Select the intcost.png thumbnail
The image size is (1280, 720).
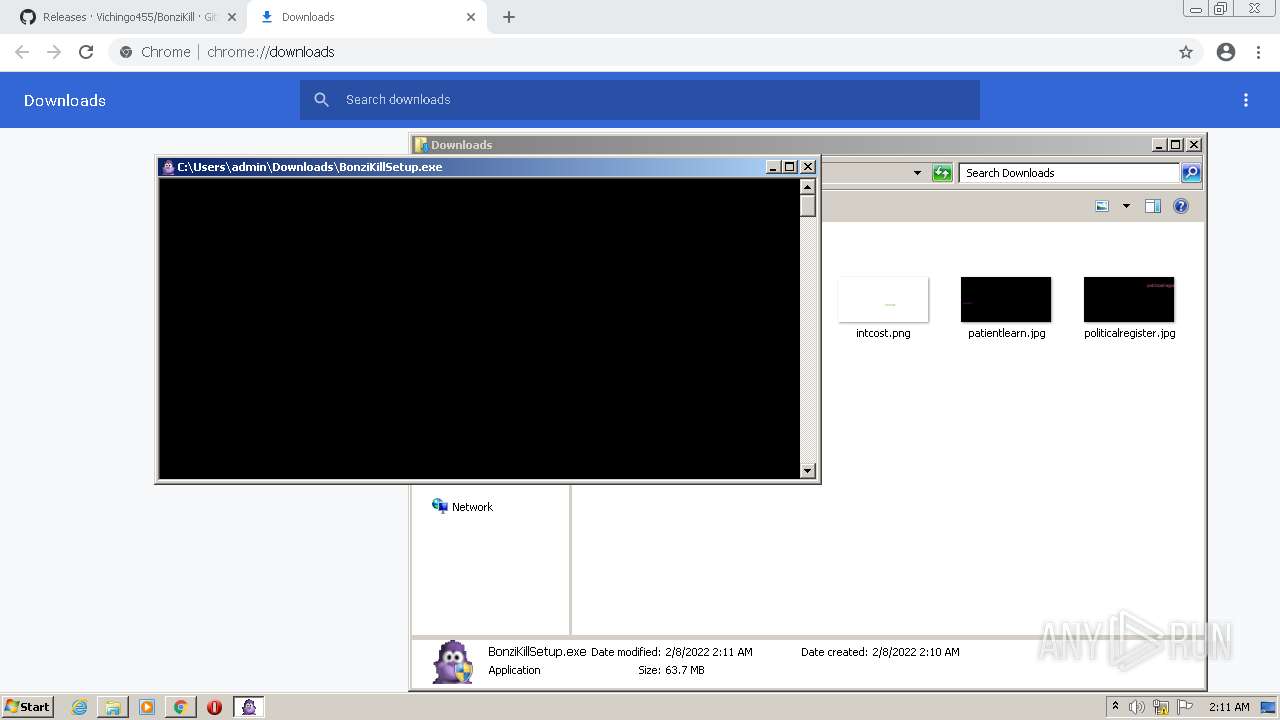pyautogui.click(x=883, y=299)
